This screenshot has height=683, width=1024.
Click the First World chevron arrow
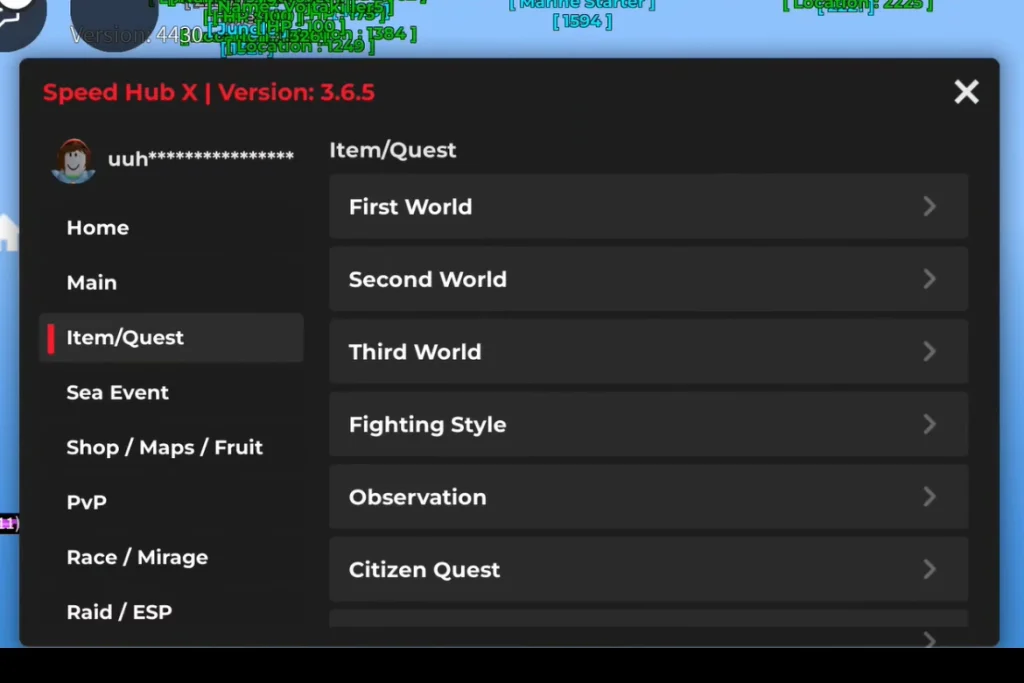point(929,206)
